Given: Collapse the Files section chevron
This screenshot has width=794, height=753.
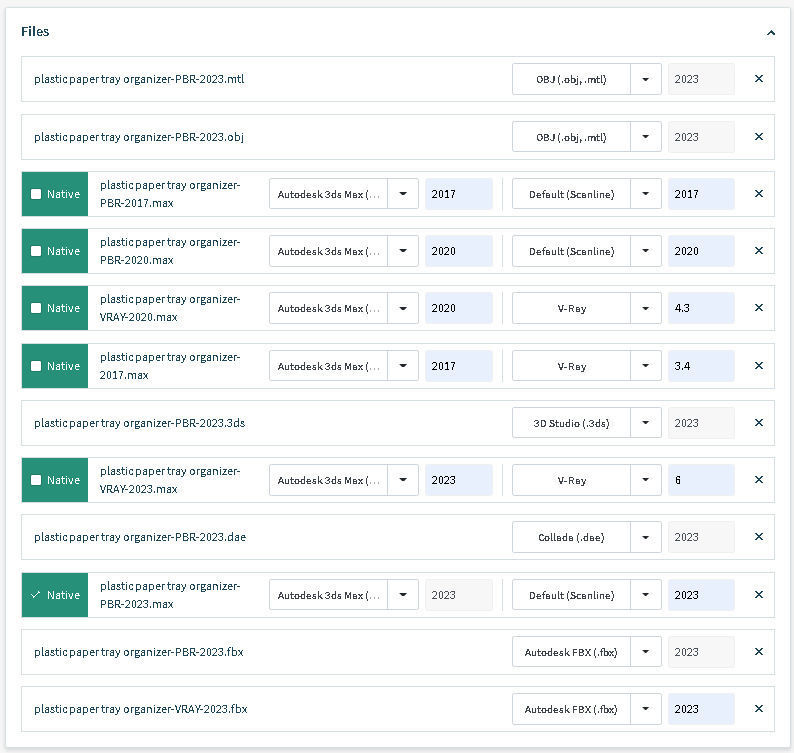Looking at the screenshot, I should coord(771,32).
